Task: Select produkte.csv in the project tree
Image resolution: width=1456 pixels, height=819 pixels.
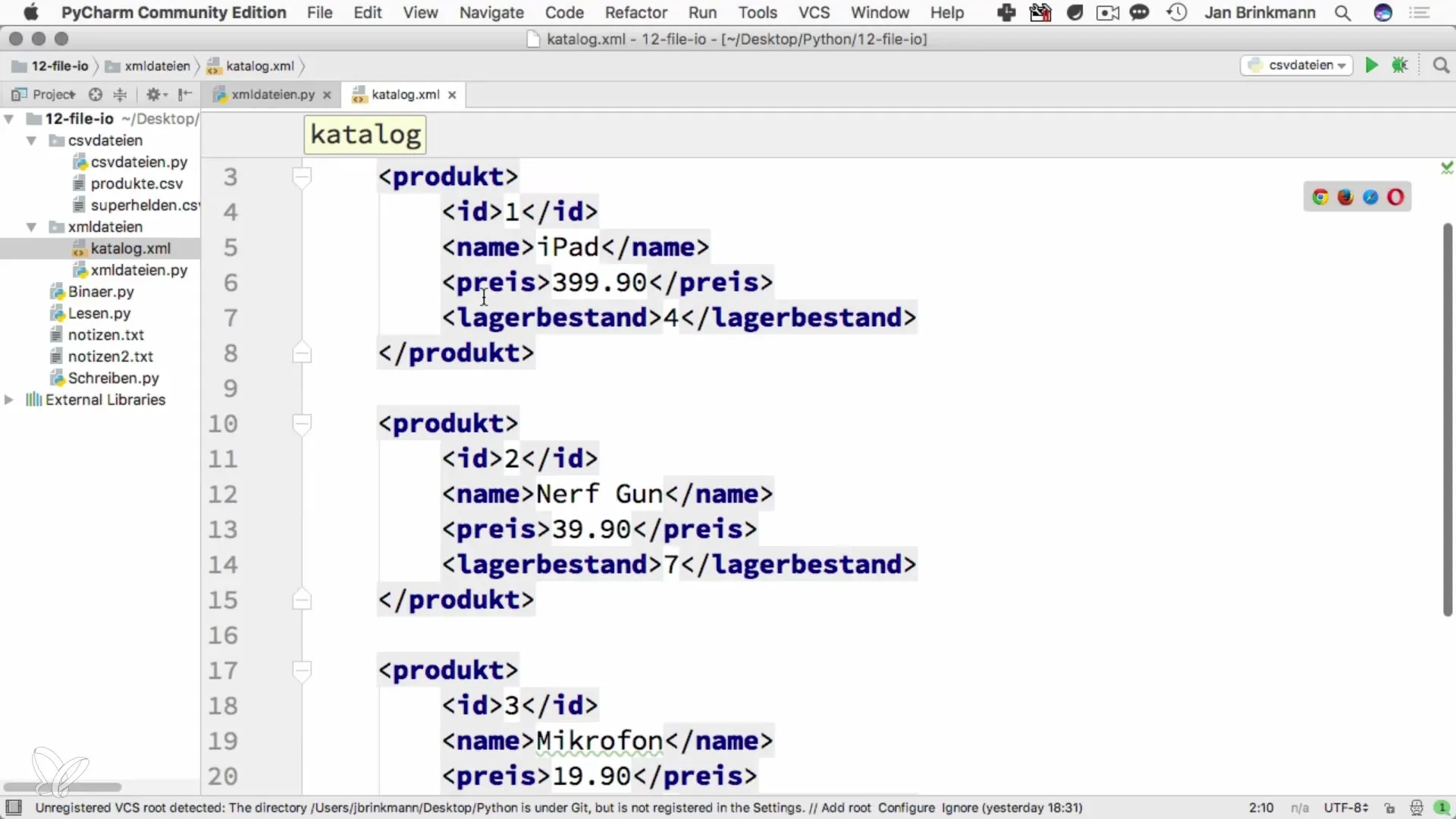Action: [136, 184]
